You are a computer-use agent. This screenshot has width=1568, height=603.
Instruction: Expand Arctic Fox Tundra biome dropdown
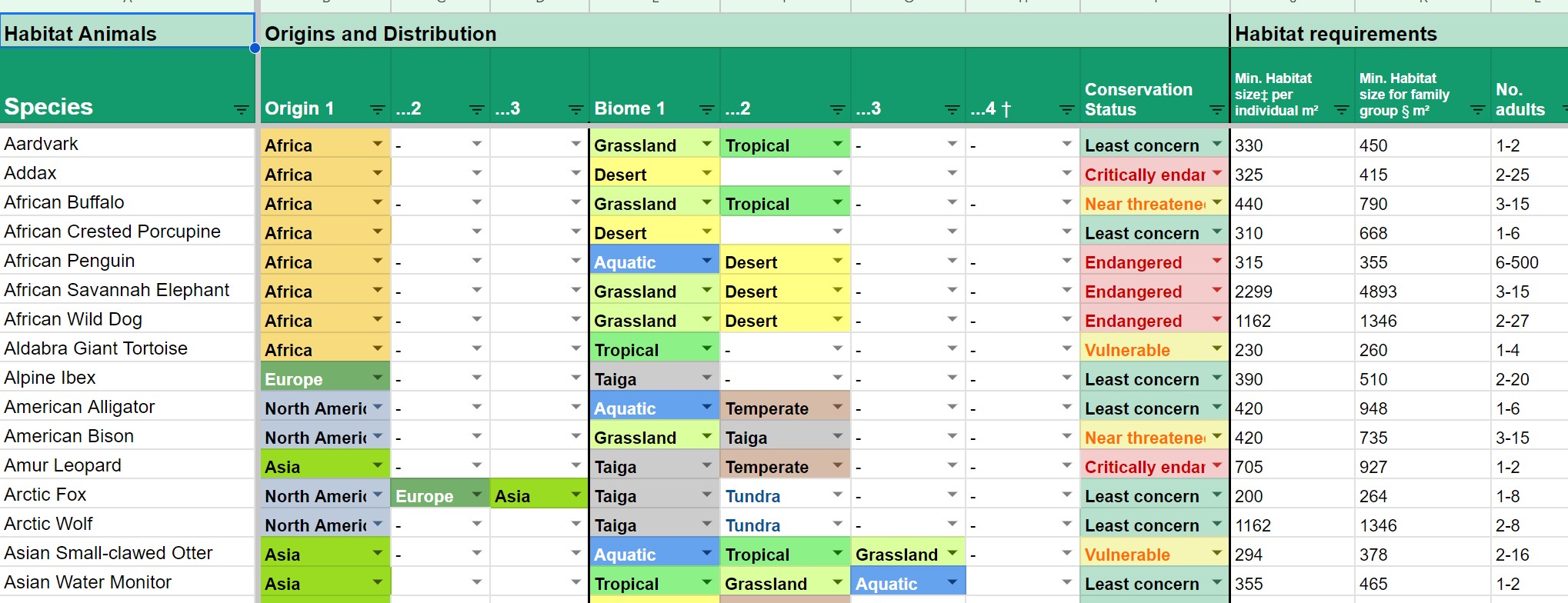coord(838,495)
